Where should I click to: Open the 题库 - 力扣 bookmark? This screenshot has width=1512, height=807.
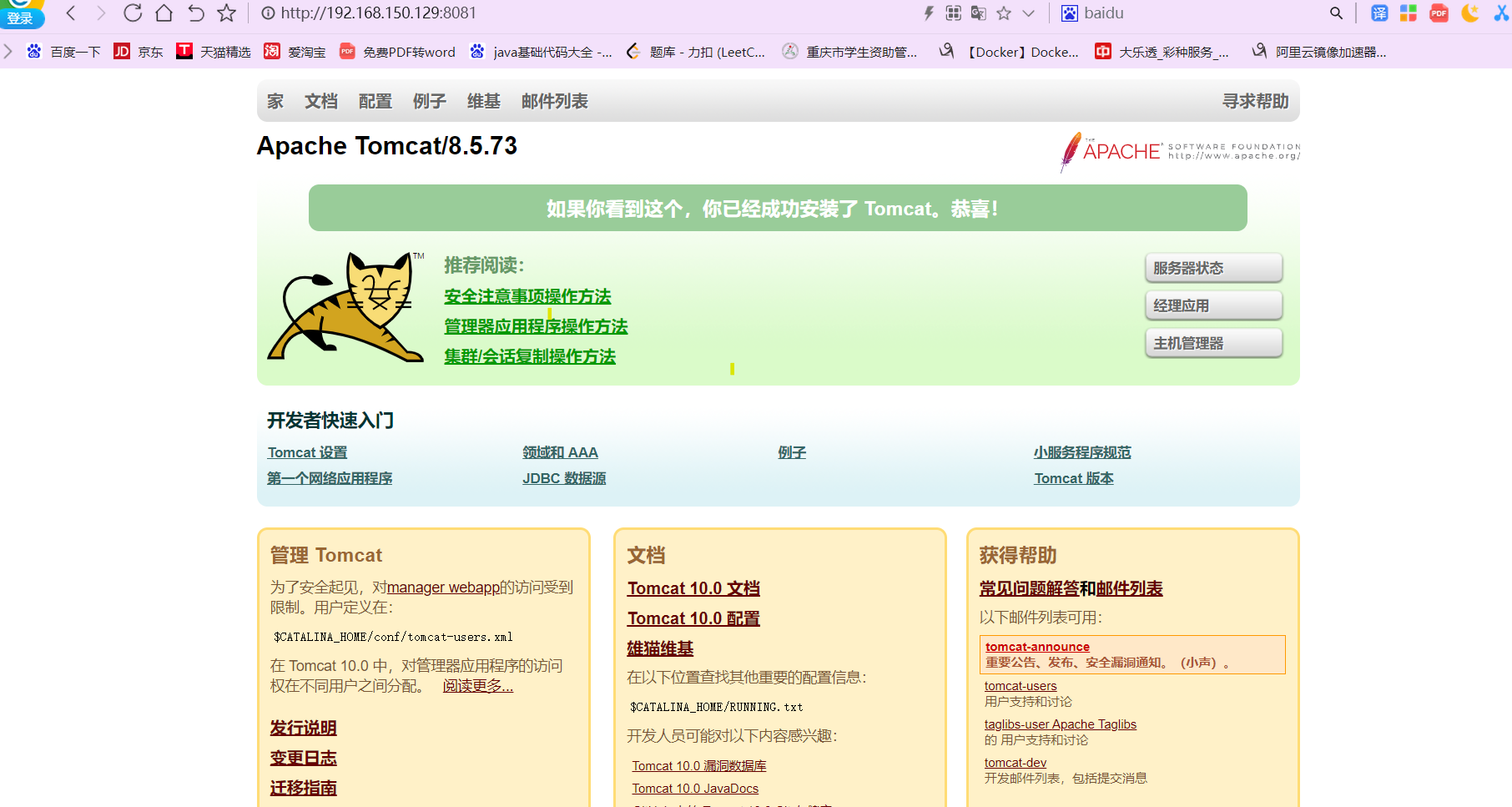pyautogui.click(x=695, y=52)
